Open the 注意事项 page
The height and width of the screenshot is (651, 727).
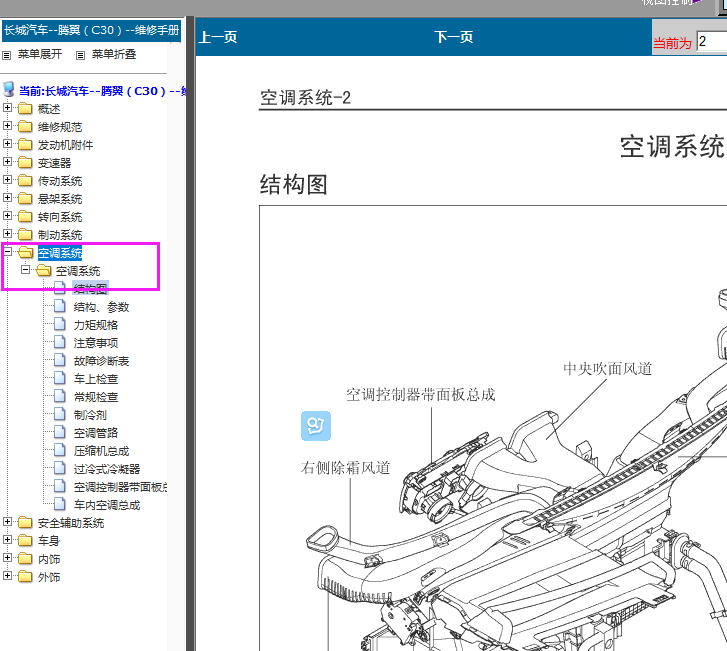(x=96, y=343)
